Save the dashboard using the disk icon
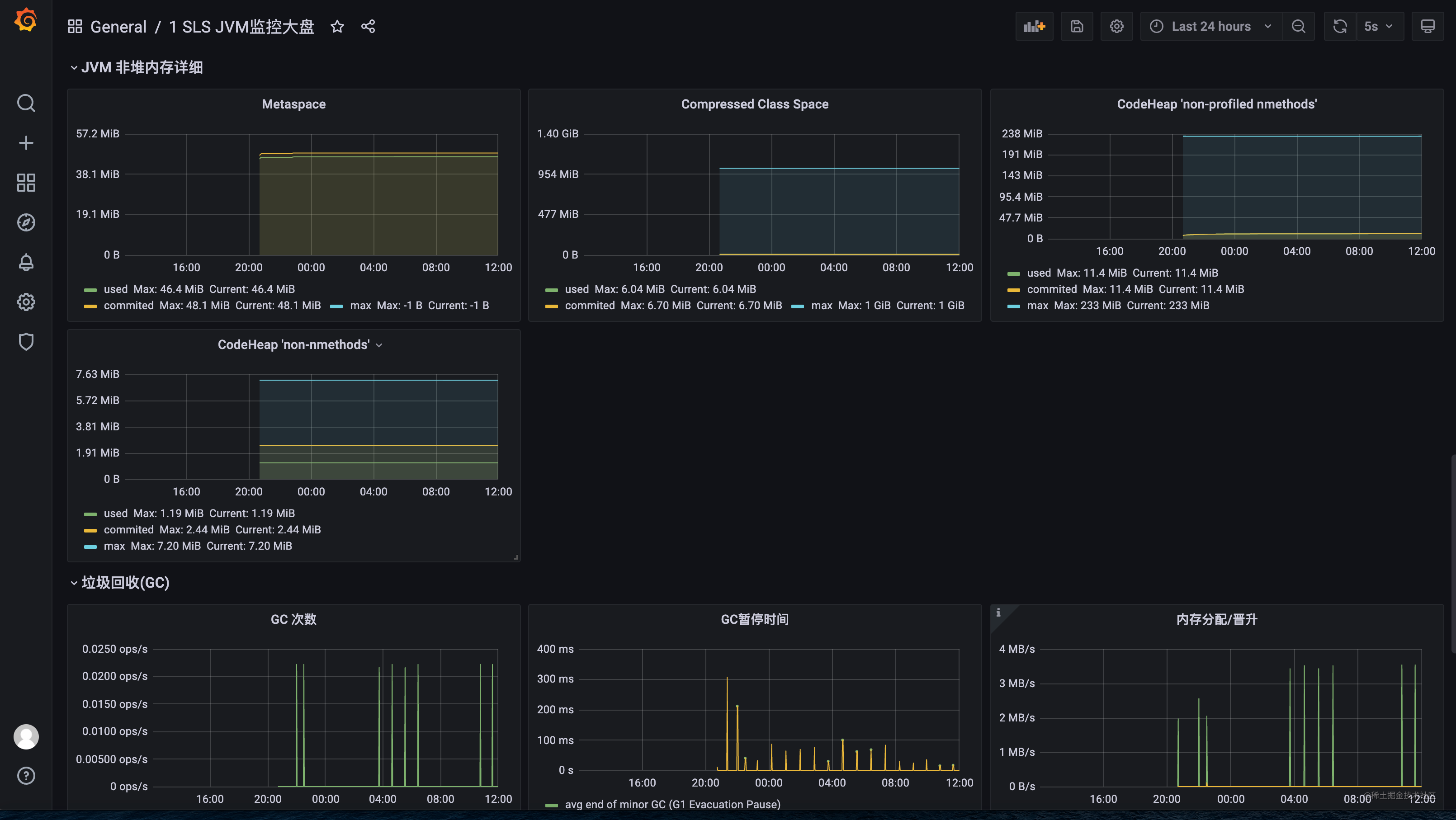Viewport: 1456px width, 820px height. pos(1077,27)
